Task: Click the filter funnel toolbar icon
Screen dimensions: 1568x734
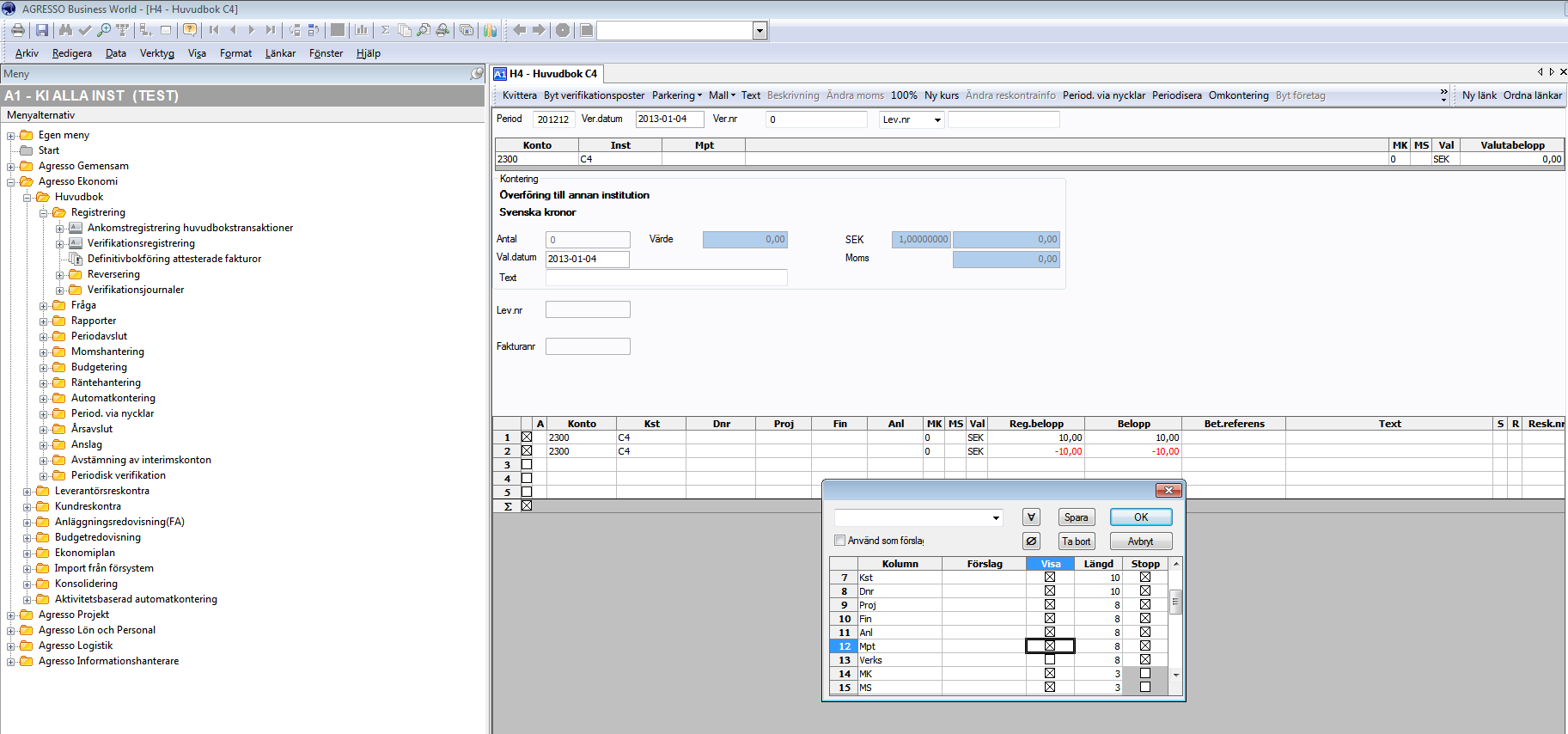Action: tap(122, 30)
